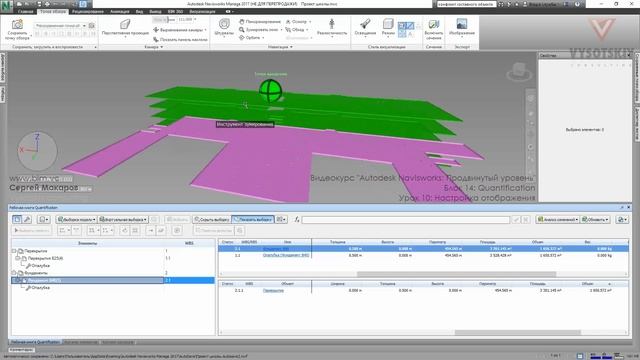Switch to Quantification Workbook bottom tab
This screenshot has height=360, width=640.
tap(35, 342)
